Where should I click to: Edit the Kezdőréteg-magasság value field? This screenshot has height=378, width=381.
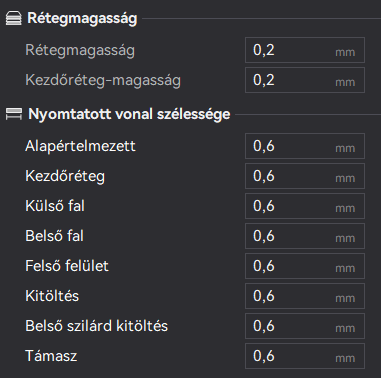point(305,80)
